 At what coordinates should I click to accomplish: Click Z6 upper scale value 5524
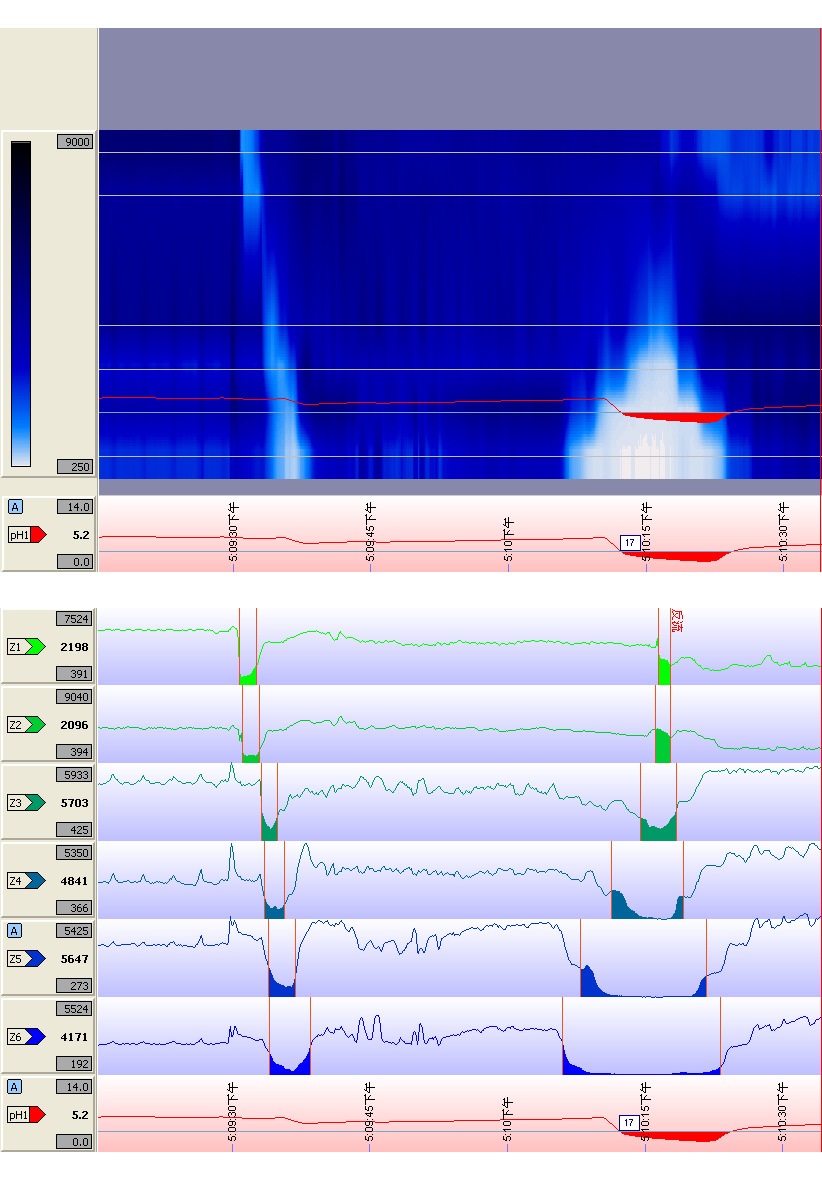click(75, 1009)
